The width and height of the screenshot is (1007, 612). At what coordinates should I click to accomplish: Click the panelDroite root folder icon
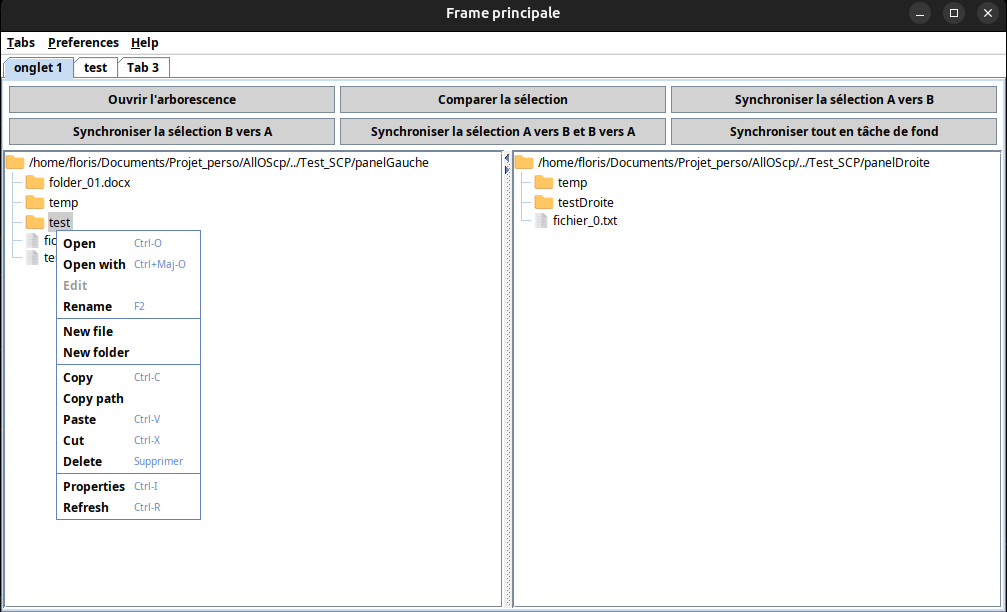pos(524,162)
